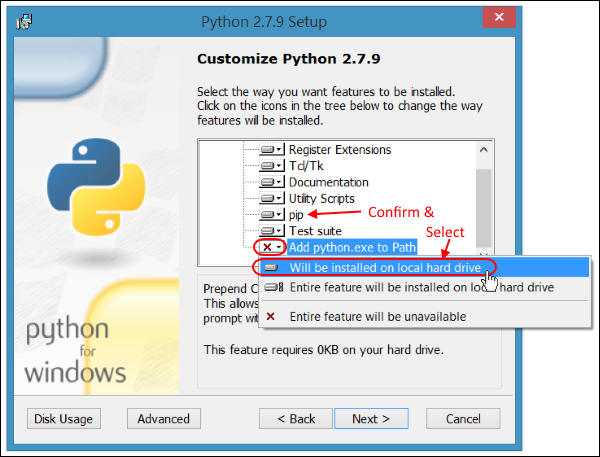Open Tcl/Tk feature drive dropdown
The height and width of the screenshot is (457, 600).
point(272,166)
